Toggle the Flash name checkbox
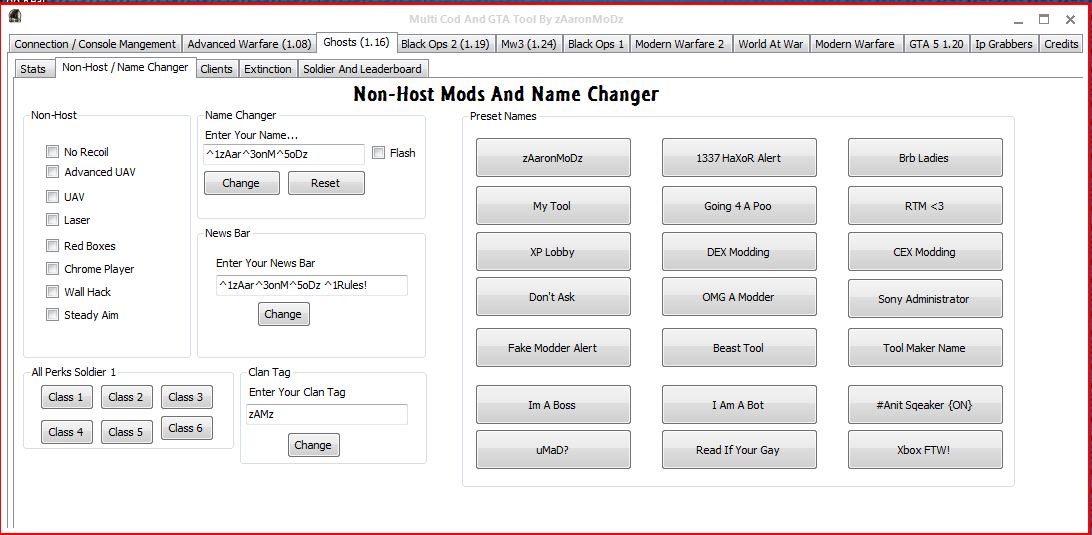Image resolution: width=1092 pixels, height=535 pixels. [378, 153]
